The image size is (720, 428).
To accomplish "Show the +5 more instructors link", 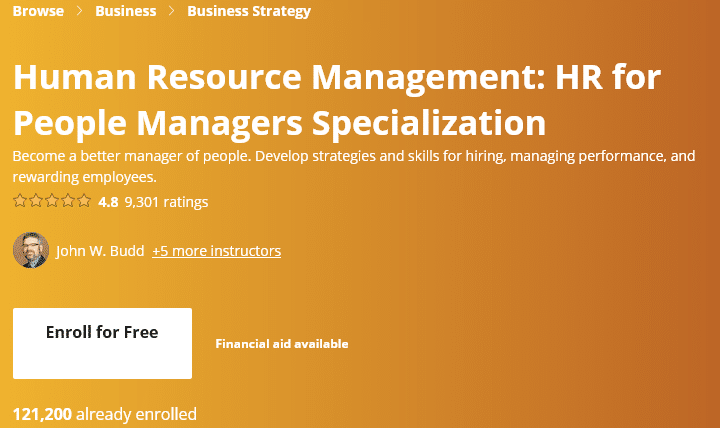I will (x=217, y=251).
